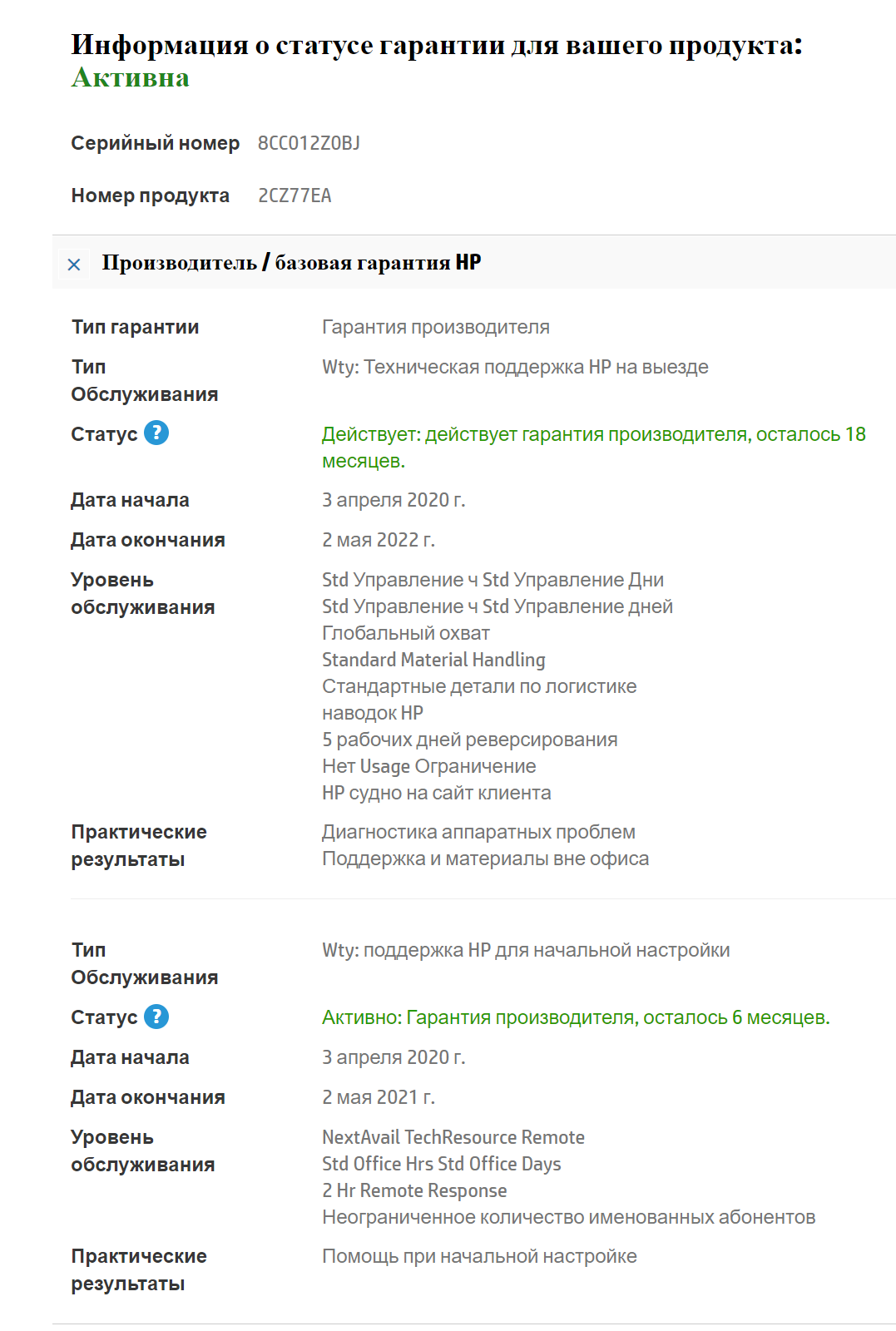Click the Глобальный охват service level line
The image size is (896, 1331).
(406, 633)
